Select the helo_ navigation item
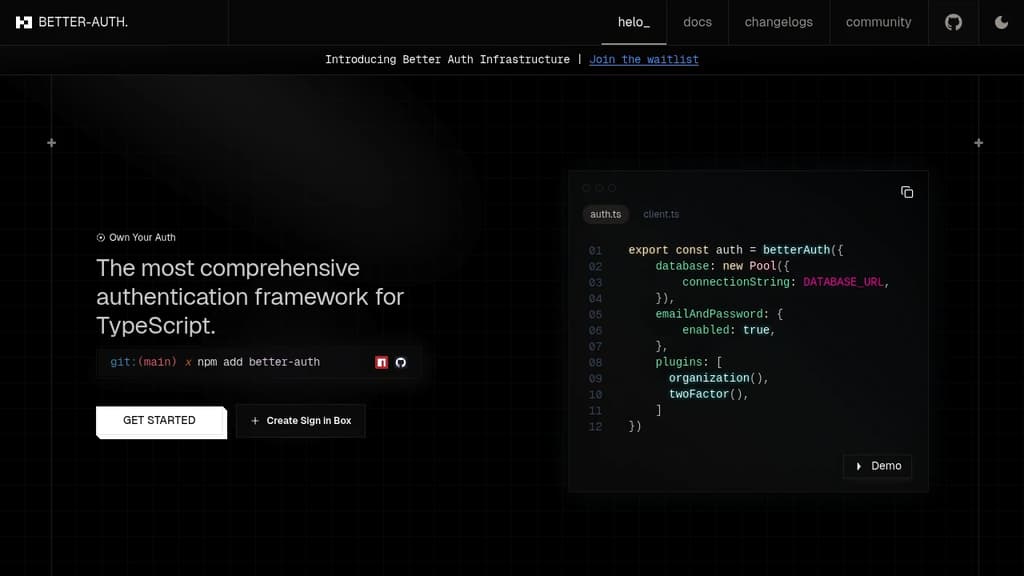Image resolution: width=1024 pixels, height=576 pixels. point(633,22)
